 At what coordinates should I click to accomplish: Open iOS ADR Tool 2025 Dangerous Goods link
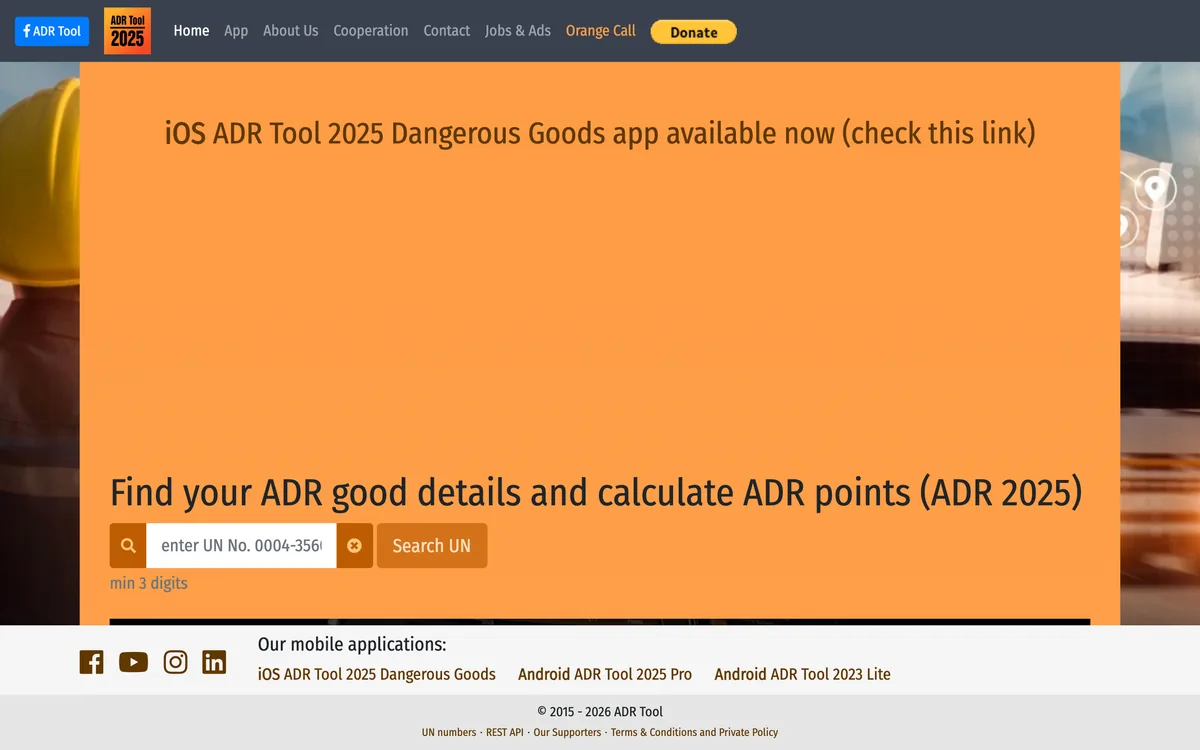377,674
